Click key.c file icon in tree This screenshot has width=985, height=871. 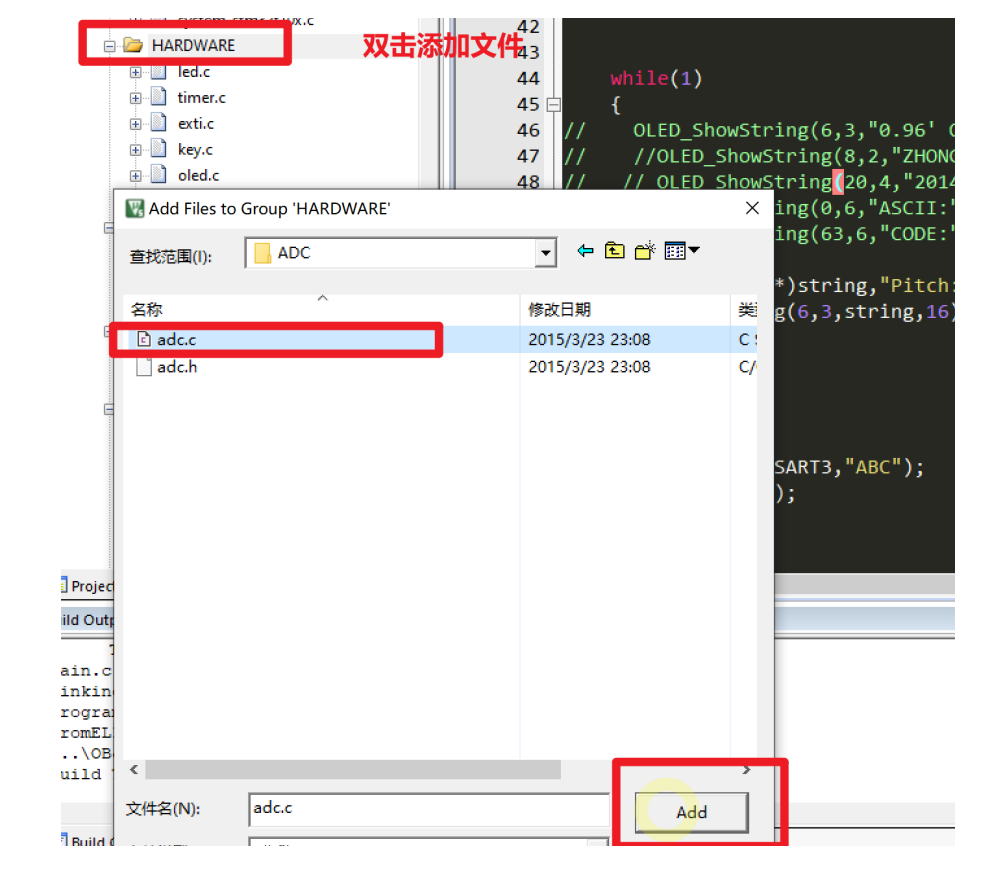point(160,148)
